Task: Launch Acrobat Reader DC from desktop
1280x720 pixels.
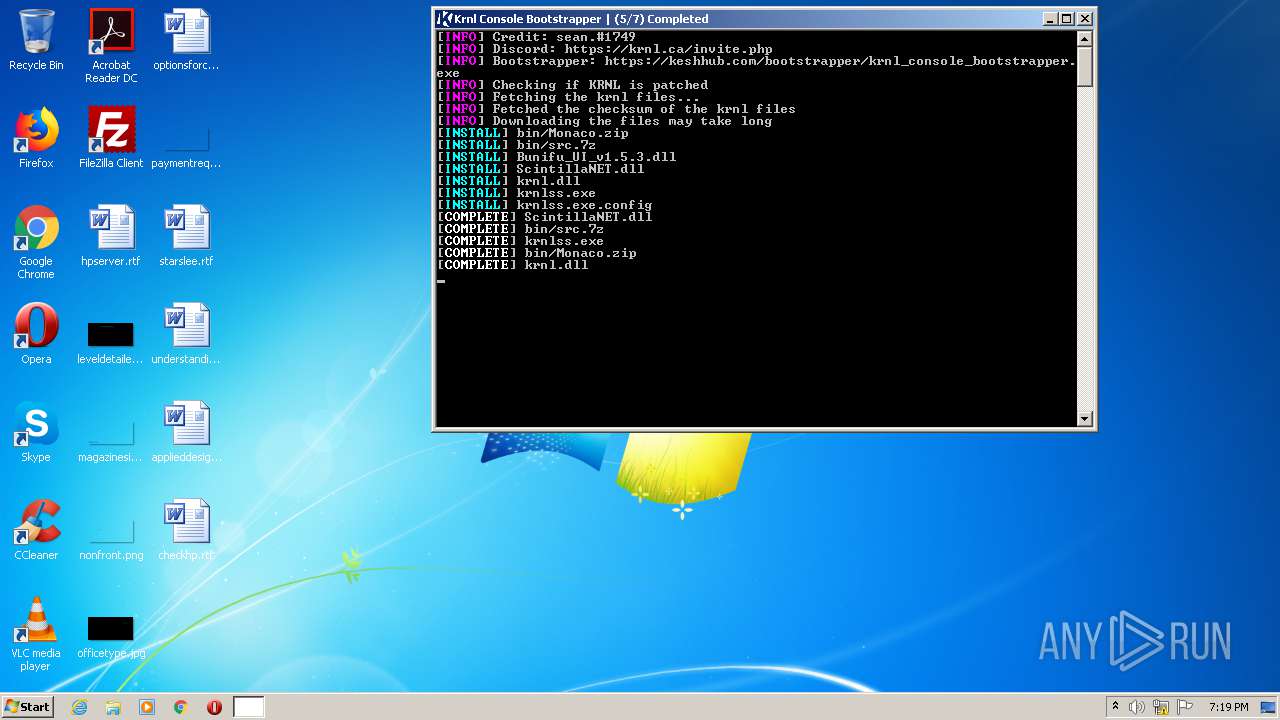Action: pyautogui.click(x=111, y=46)
